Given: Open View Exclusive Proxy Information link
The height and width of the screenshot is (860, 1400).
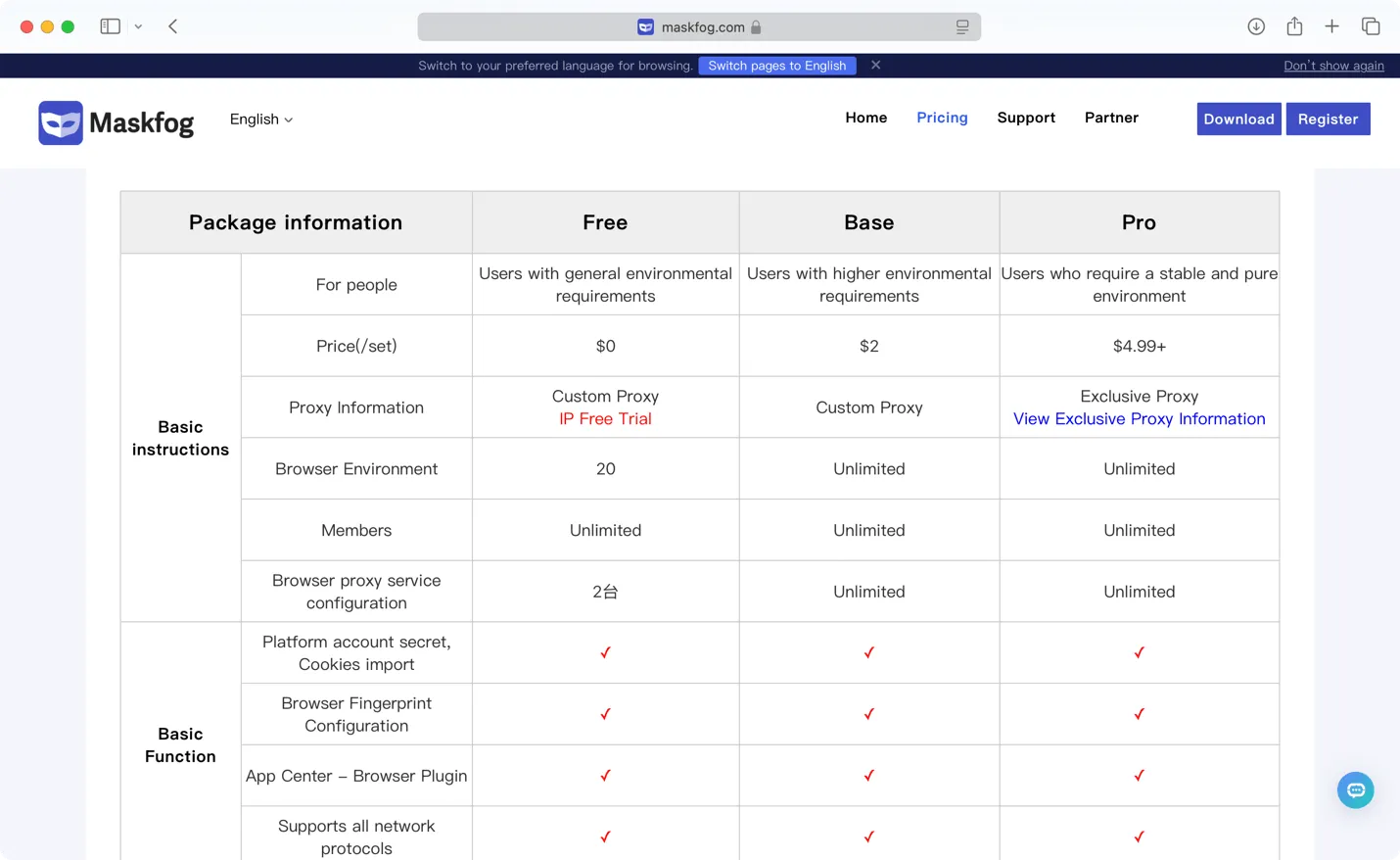Looking at the screenshot, I should tap(1139, 418).
